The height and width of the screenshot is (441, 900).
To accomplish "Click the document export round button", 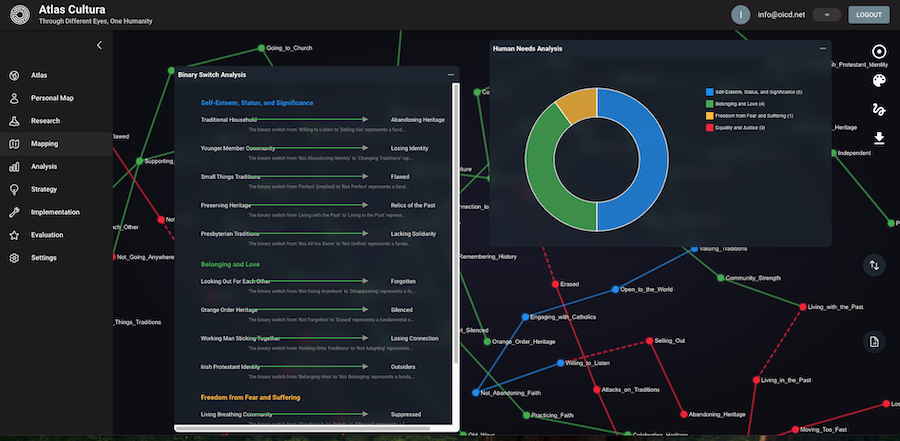I will (x=874, y=342).
